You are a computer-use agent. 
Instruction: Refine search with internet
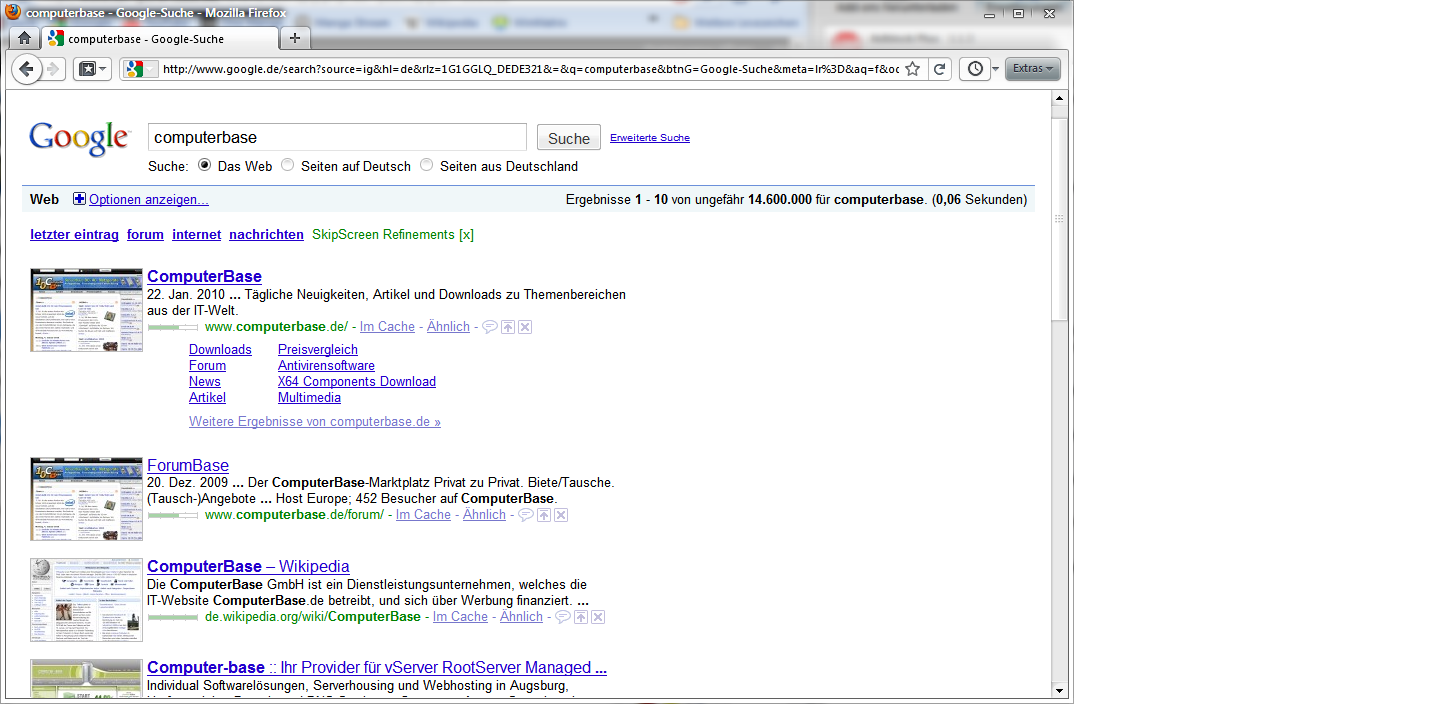coord(197,234)
